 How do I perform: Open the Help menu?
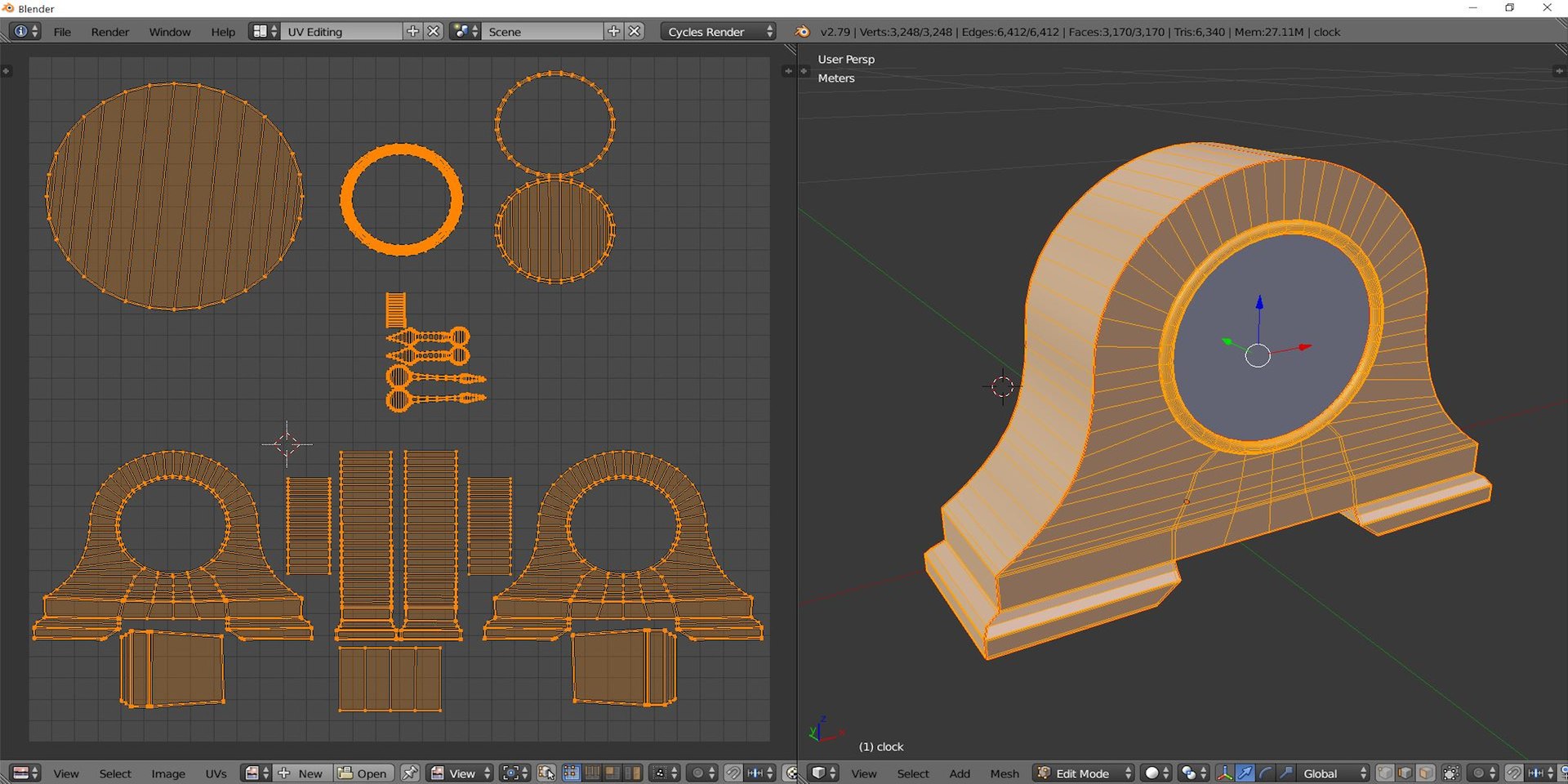click(223, 32)
